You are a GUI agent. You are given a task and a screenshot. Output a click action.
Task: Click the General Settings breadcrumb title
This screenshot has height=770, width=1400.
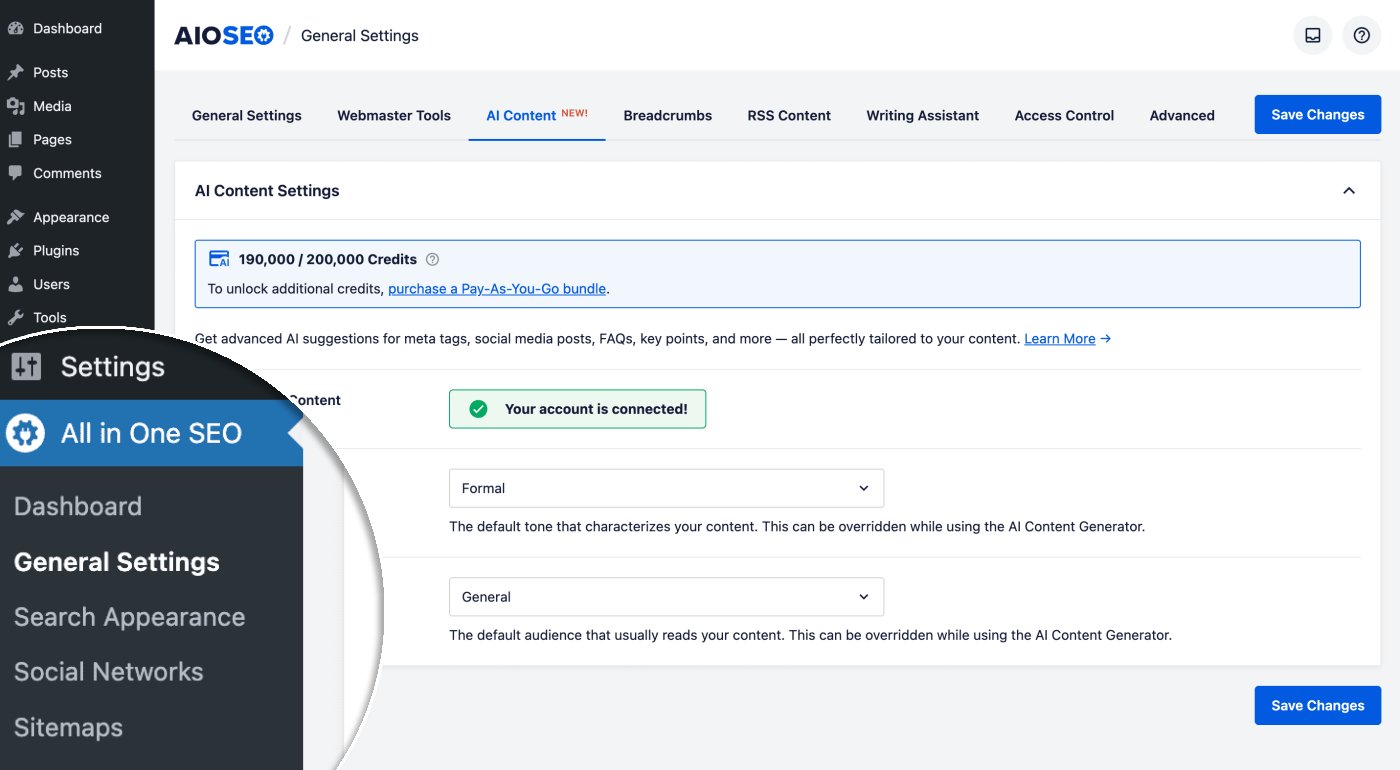(x=360, y=36)
